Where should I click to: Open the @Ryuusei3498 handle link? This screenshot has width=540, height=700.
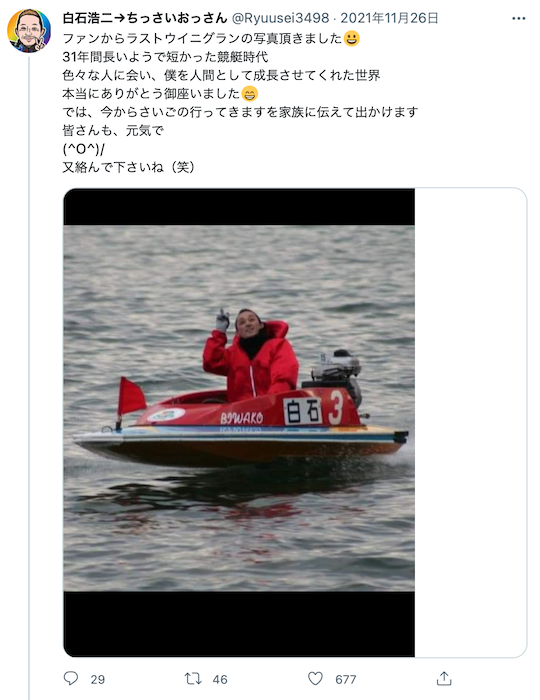tap(280, 18)
